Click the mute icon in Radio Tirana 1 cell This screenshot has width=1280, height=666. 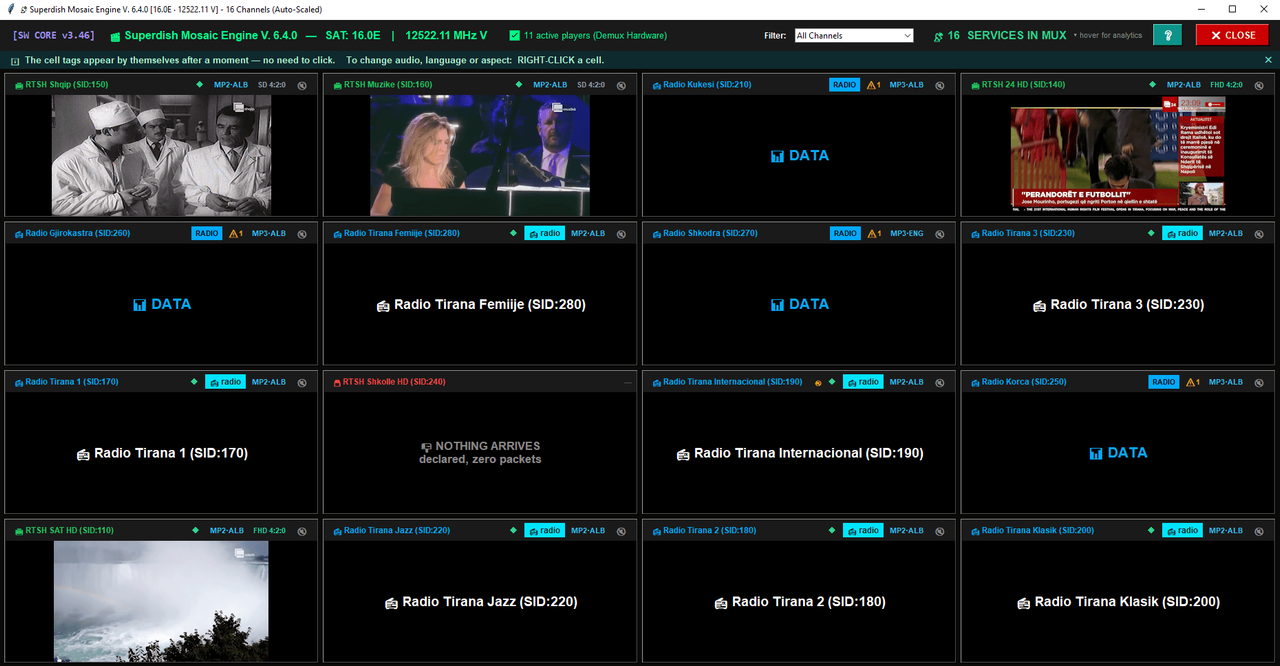302,382
